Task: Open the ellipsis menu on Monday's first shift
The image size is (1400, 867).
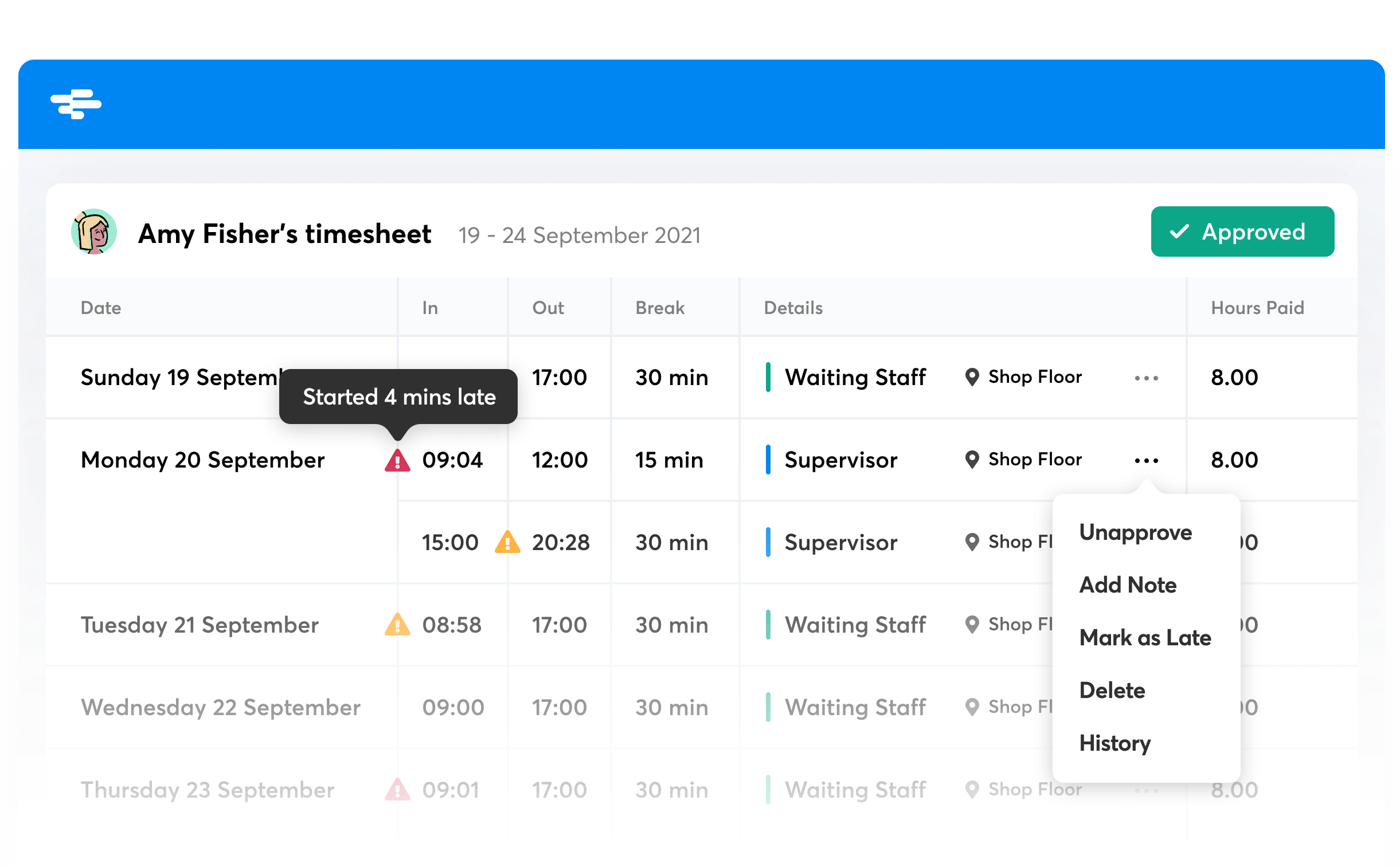Action: pos(1147,460)
